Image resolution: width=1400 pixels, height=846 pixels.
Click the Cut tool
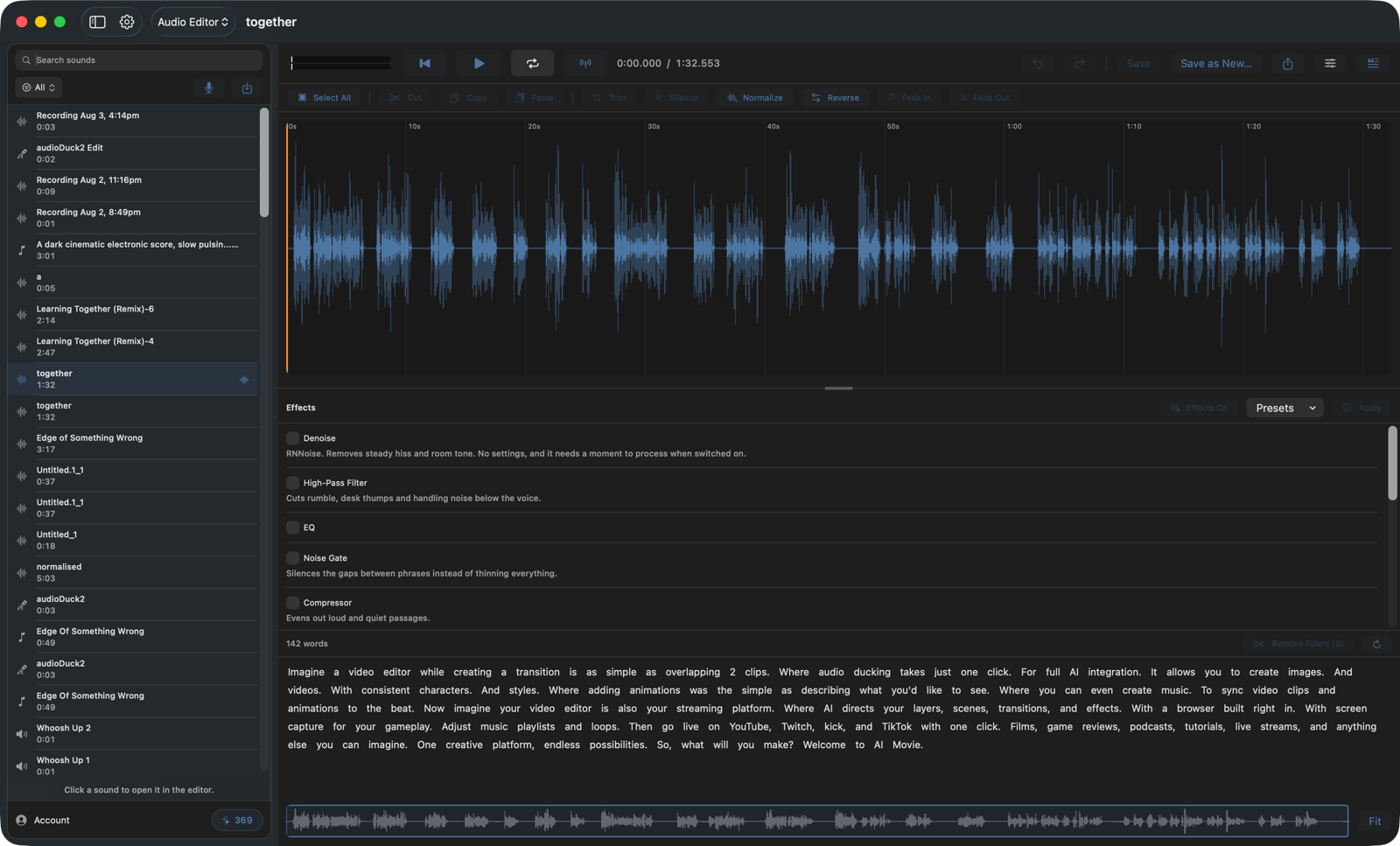coord(405,98)
